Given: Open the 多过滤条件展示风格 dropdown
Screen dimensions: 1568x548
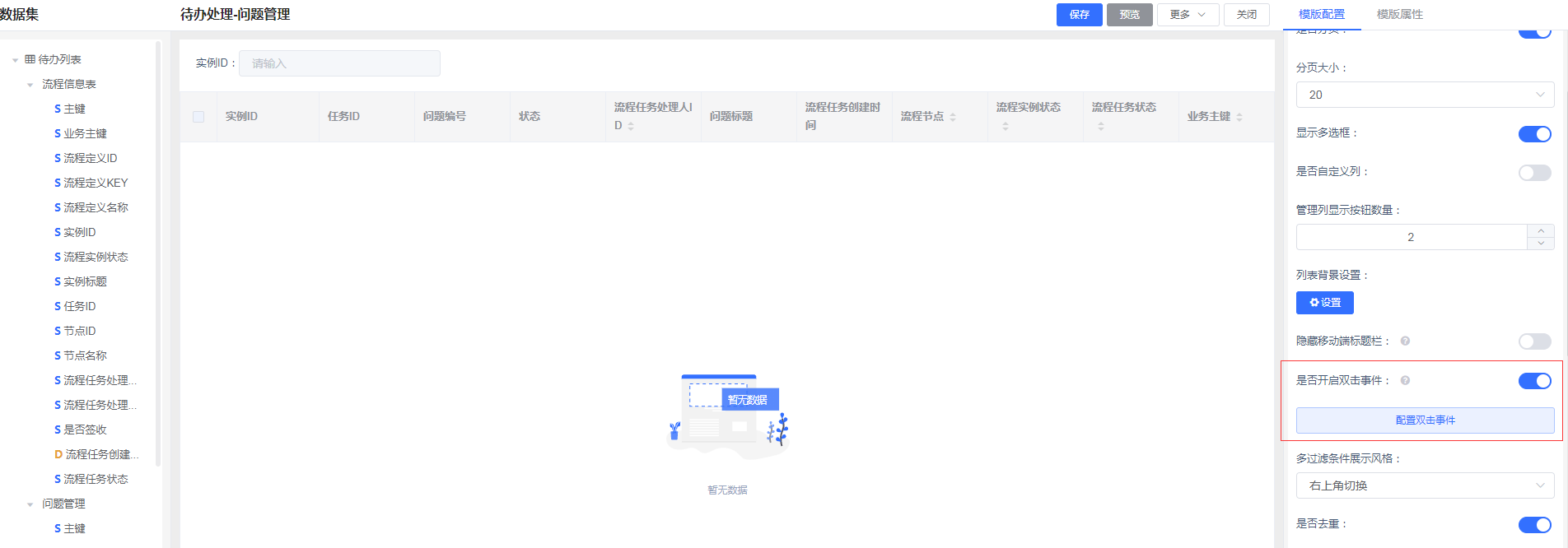Looking at the screenshot, I should tap(1425, 485).
